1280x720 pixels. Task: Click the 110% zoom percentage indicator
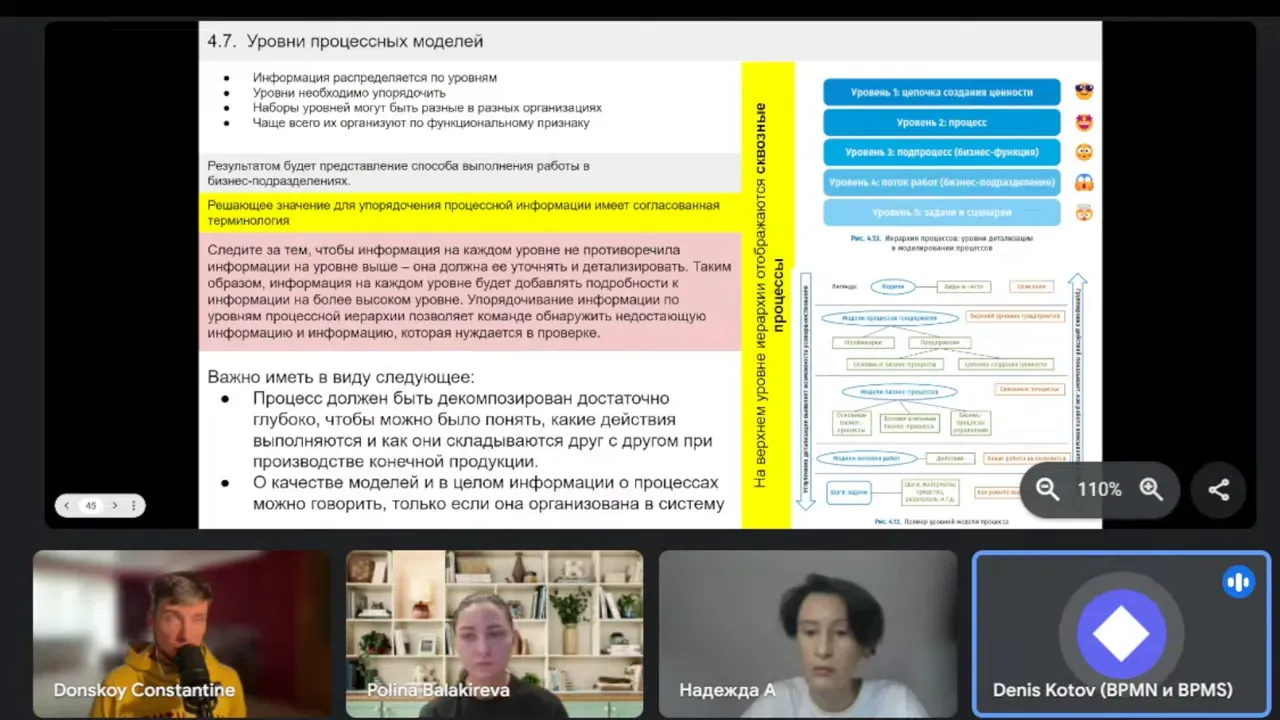tap(1100, 490)
